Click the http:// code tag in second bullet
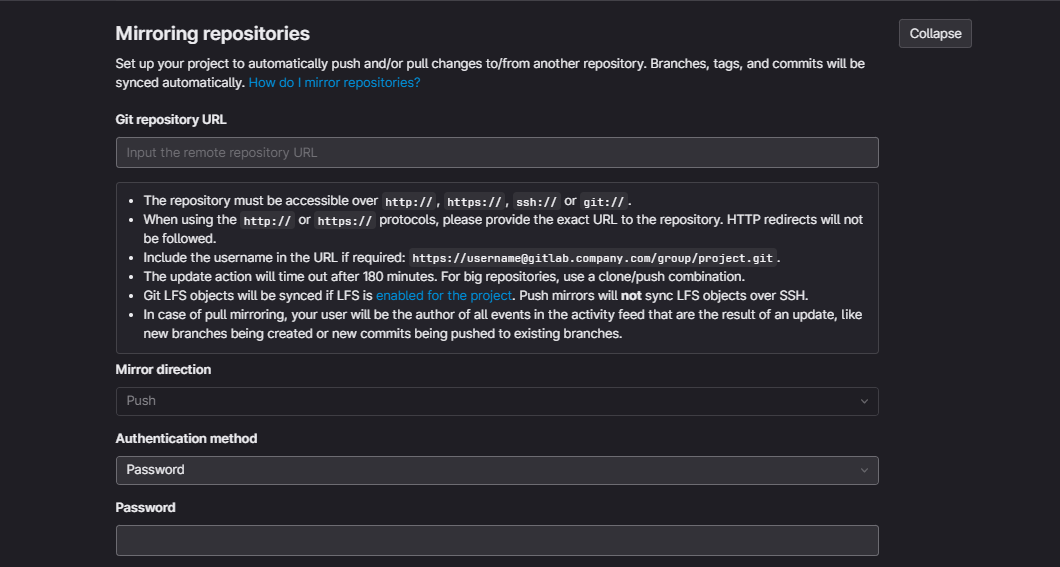This screenshot has width=1060, height=567. pyautogui.click(x=267, y=221)
